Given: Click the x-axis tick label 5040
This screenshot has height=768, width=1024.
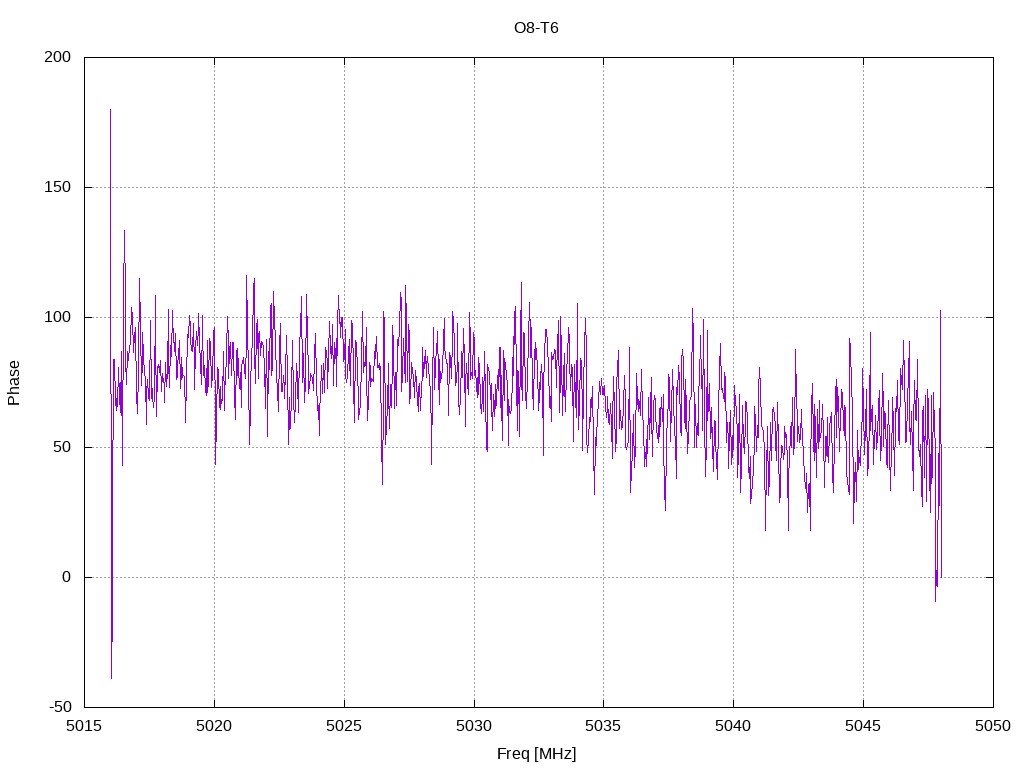Looking at the screenshot, I should (733, 726).
